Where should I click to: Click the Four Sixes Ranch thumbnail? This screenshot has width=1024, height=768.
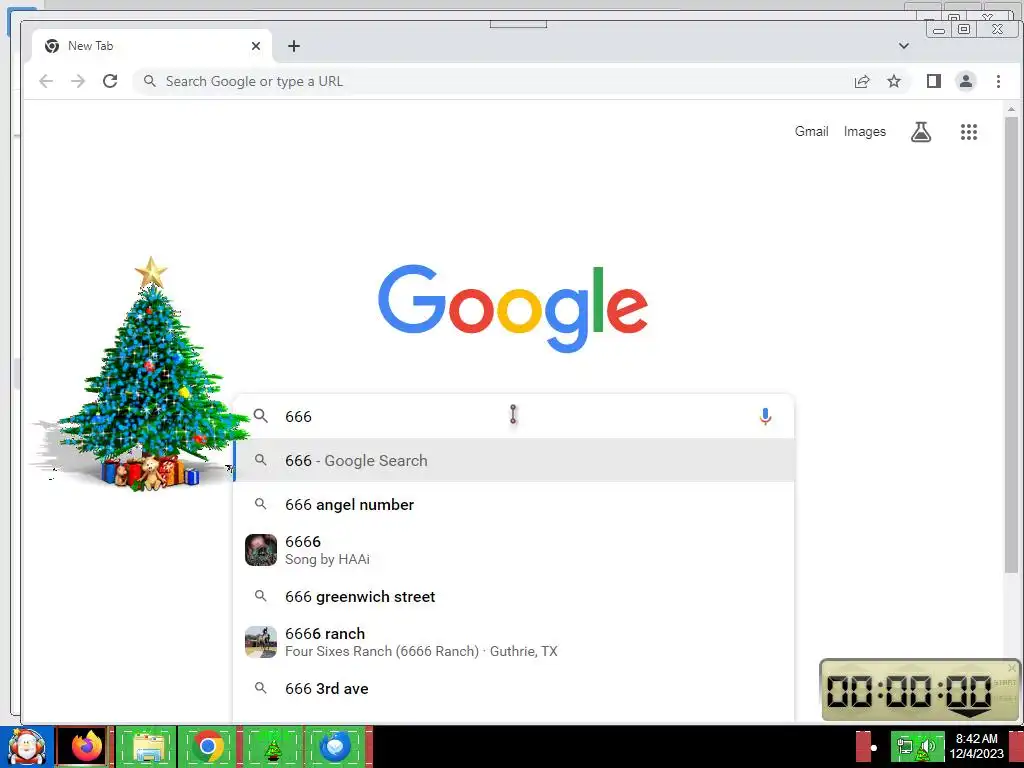[x=261, y=642]
